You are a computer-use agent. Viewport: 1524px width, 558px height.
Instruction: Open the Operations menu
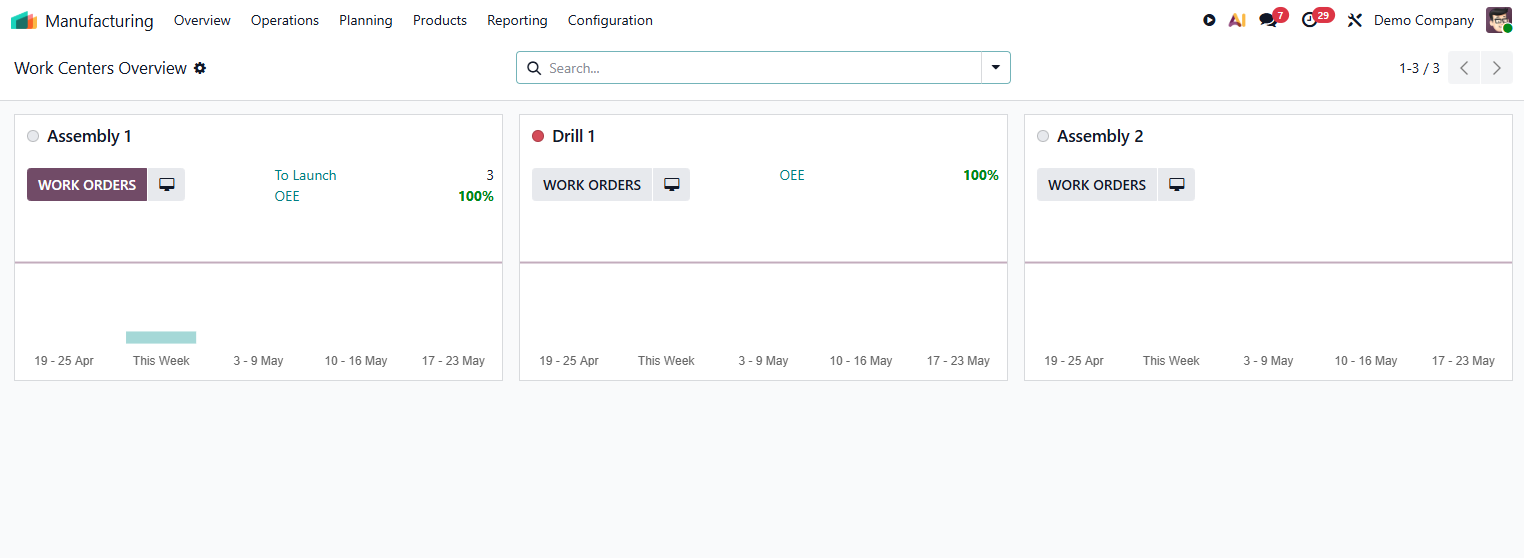coord(285,20)
